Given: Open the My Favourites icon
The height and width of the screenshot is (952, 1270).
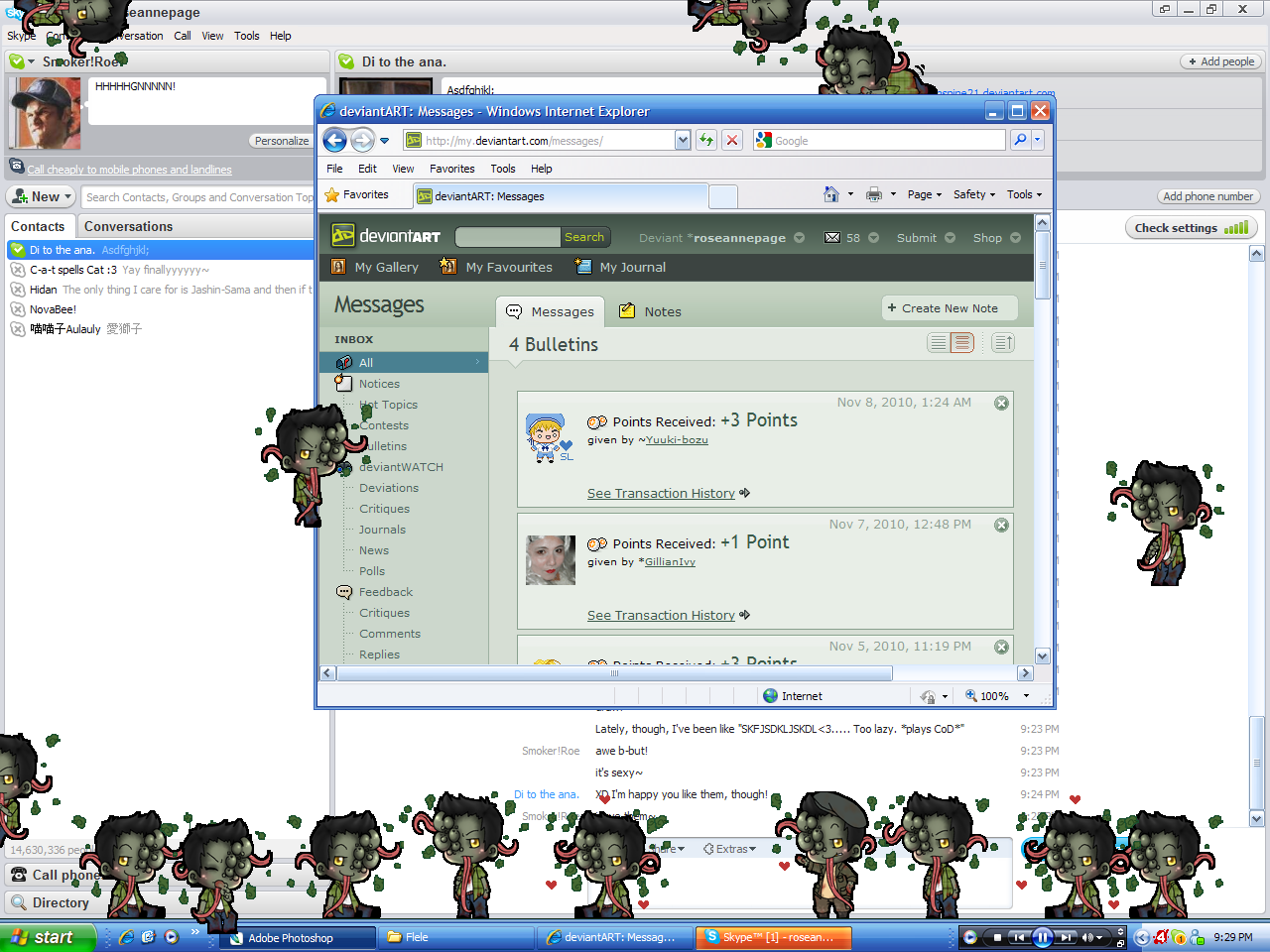Looking at the screenshot, I should point(448,267).
